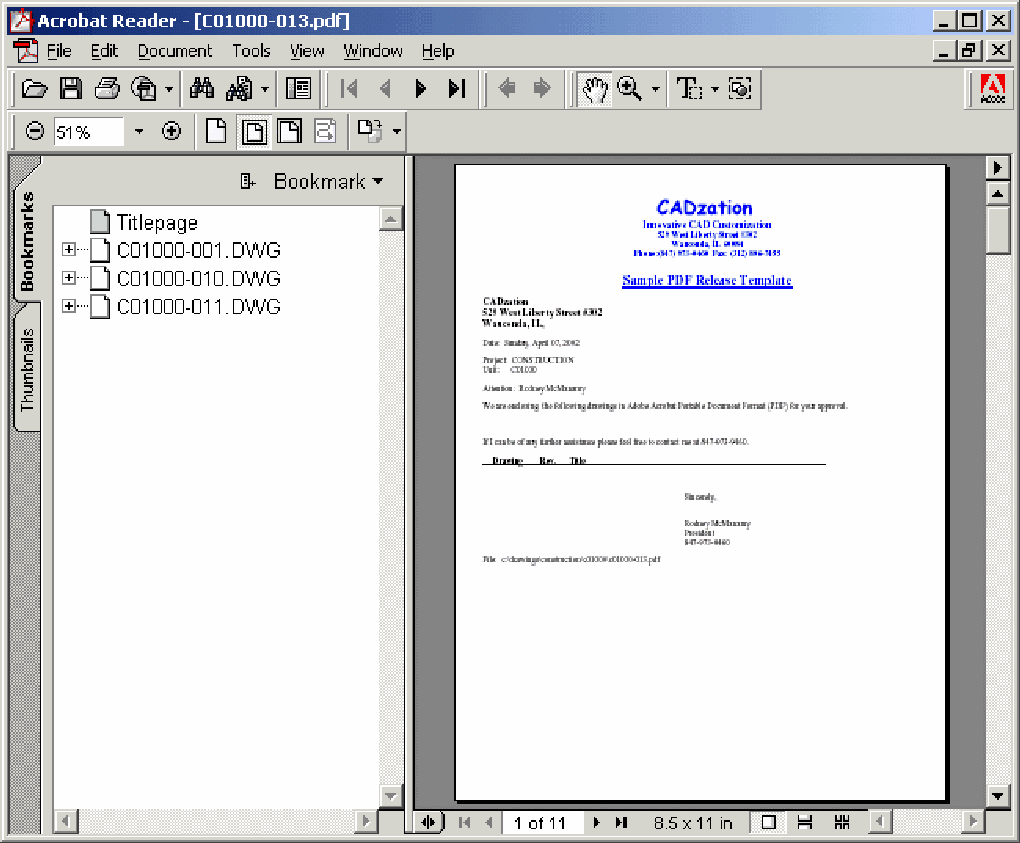Select the Titlepage bookmark
This screenshot has height=843, width=1020.
tap(157, 222)
